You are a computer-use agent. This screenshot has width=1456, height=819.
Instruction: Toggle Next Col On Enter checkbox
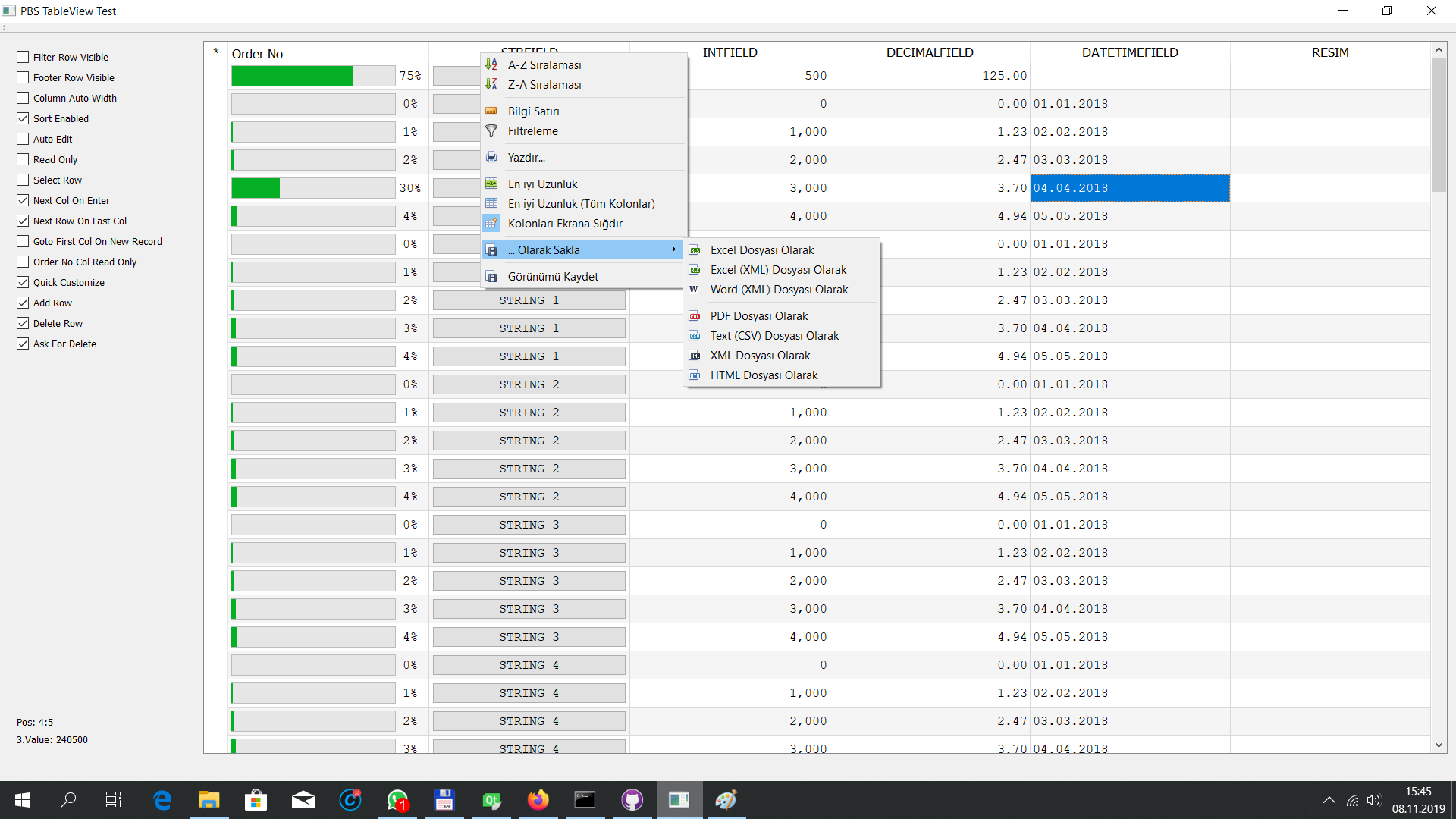[23, 200]
